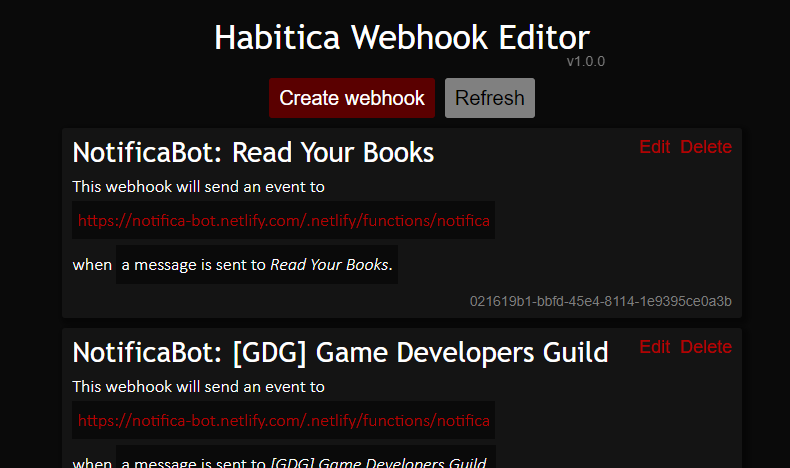Delete the Read Your Books webhook

(706, 147)
